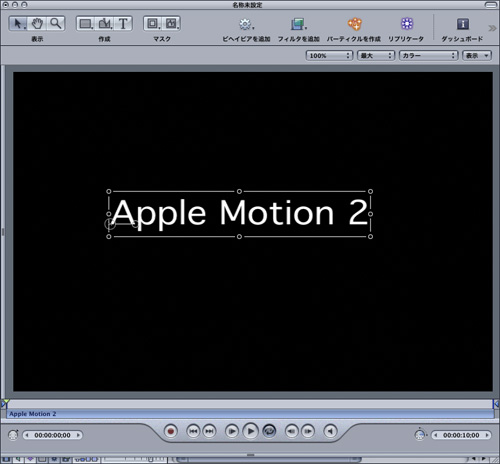
Task: Open the resolution quality dropdown beside 100%
Action: click(376, 56)
